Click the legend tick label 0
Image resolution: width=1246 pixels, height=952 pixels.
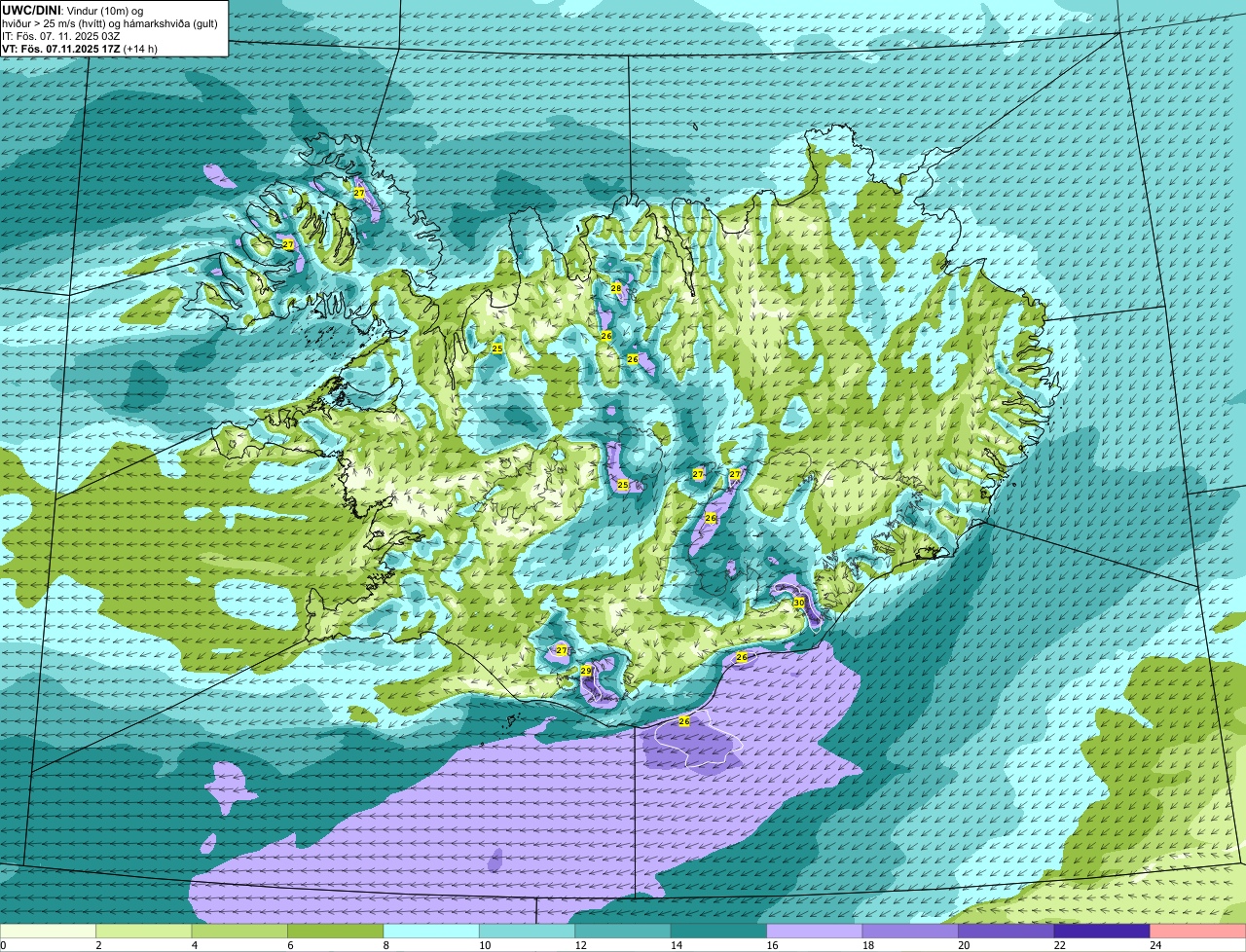(x=4, y=945)
